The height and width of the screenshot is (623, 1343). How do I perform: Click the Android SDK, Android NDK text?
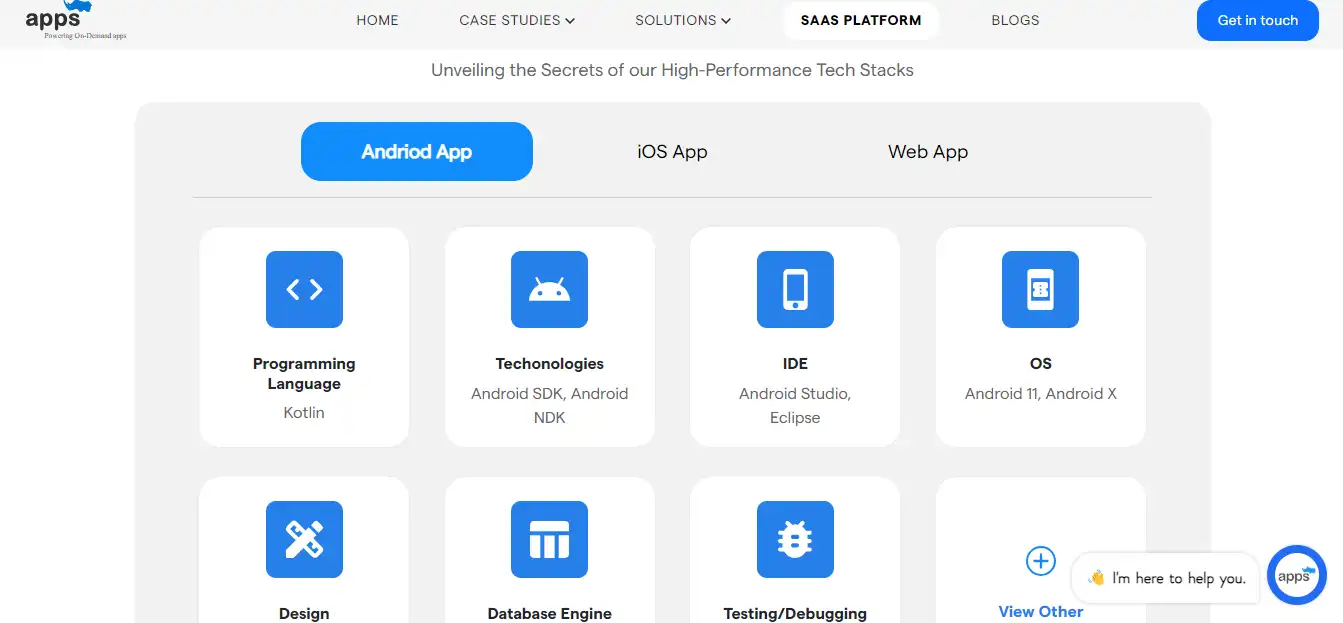pos(550,406)
